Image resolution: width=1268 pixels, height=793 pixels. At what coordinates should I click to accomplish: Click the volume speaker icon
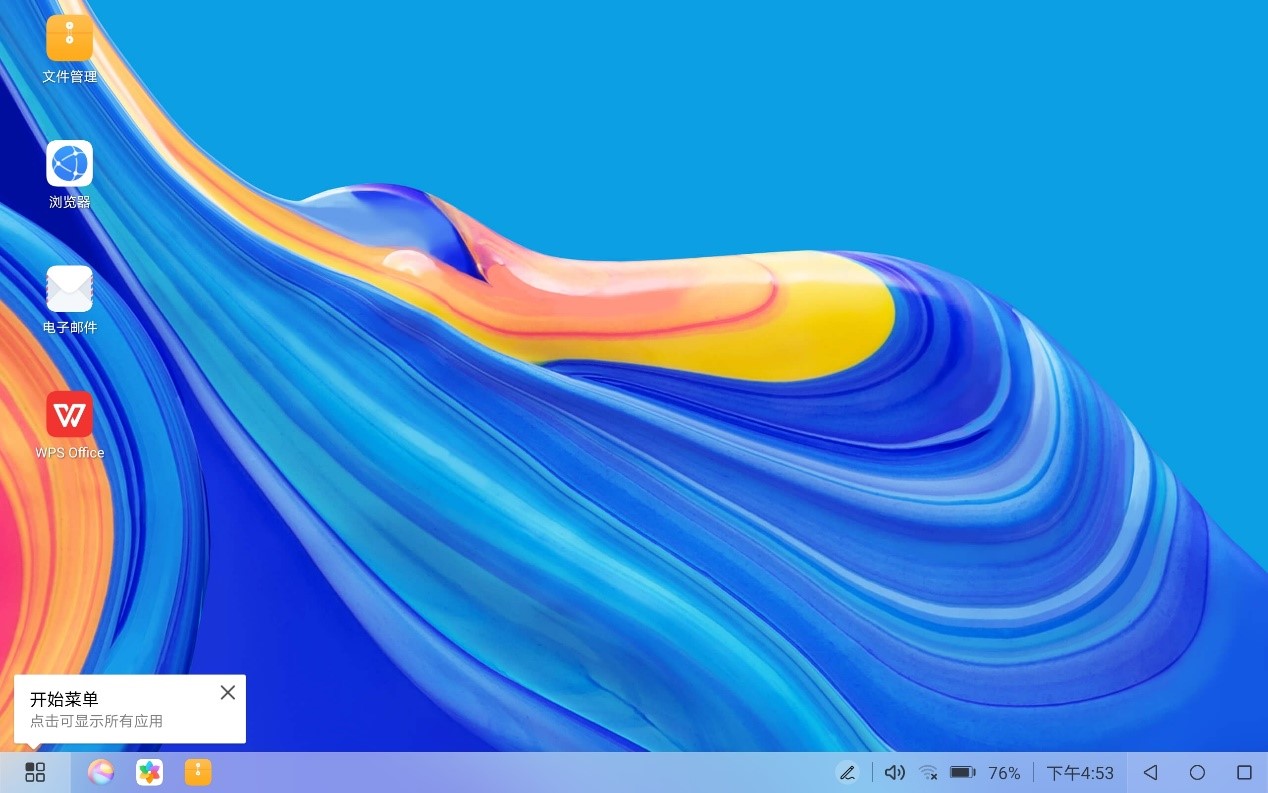click(894, 773)
